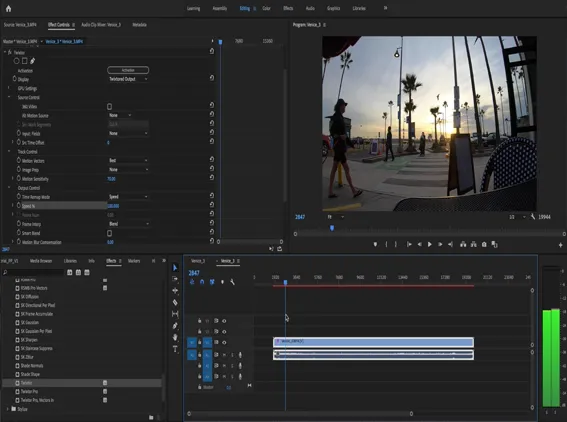Viewport: 567px width, 422px height.
Task: Select the Type tool
Action: point(175,349)
